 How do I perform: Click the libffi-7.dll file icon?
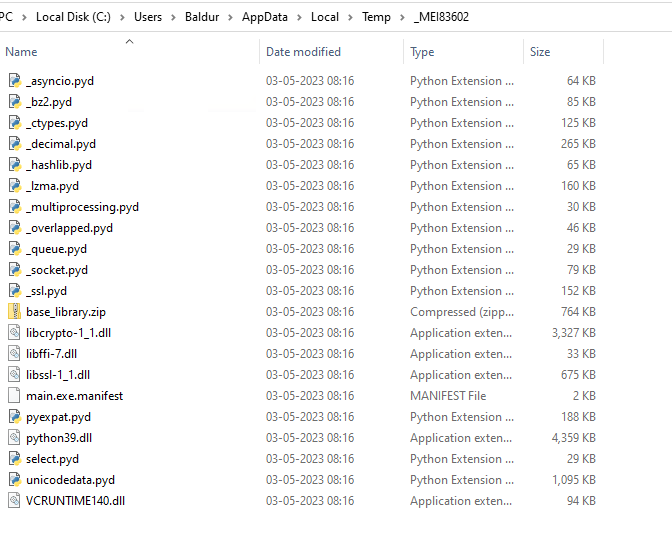point(14,354)
